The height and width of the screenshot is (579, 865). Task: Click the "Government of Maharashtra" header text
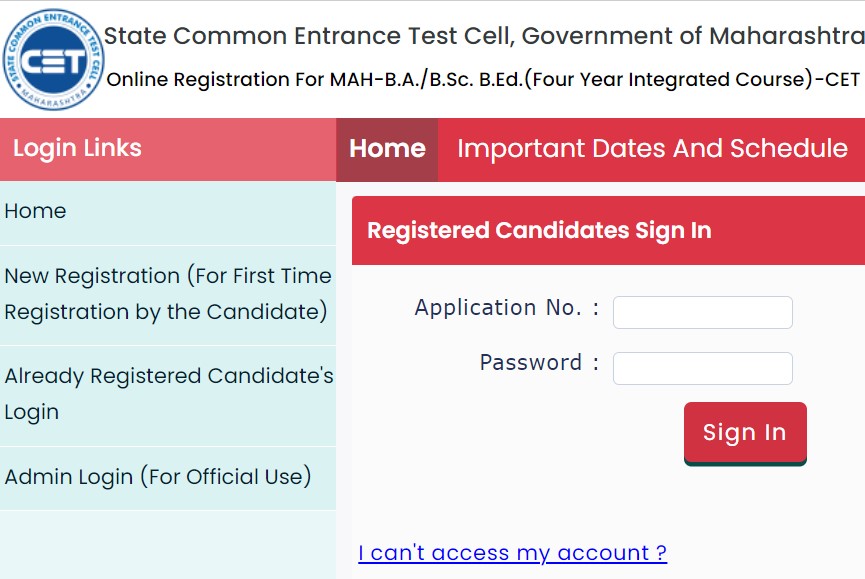click(x=692, y=37)
